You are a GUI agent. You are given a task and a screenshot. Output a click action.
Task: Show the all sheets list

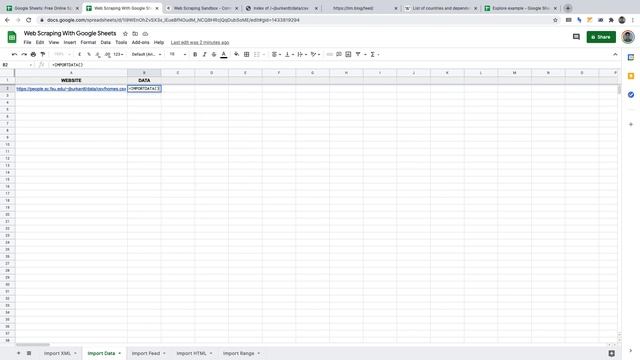point(29,353)
